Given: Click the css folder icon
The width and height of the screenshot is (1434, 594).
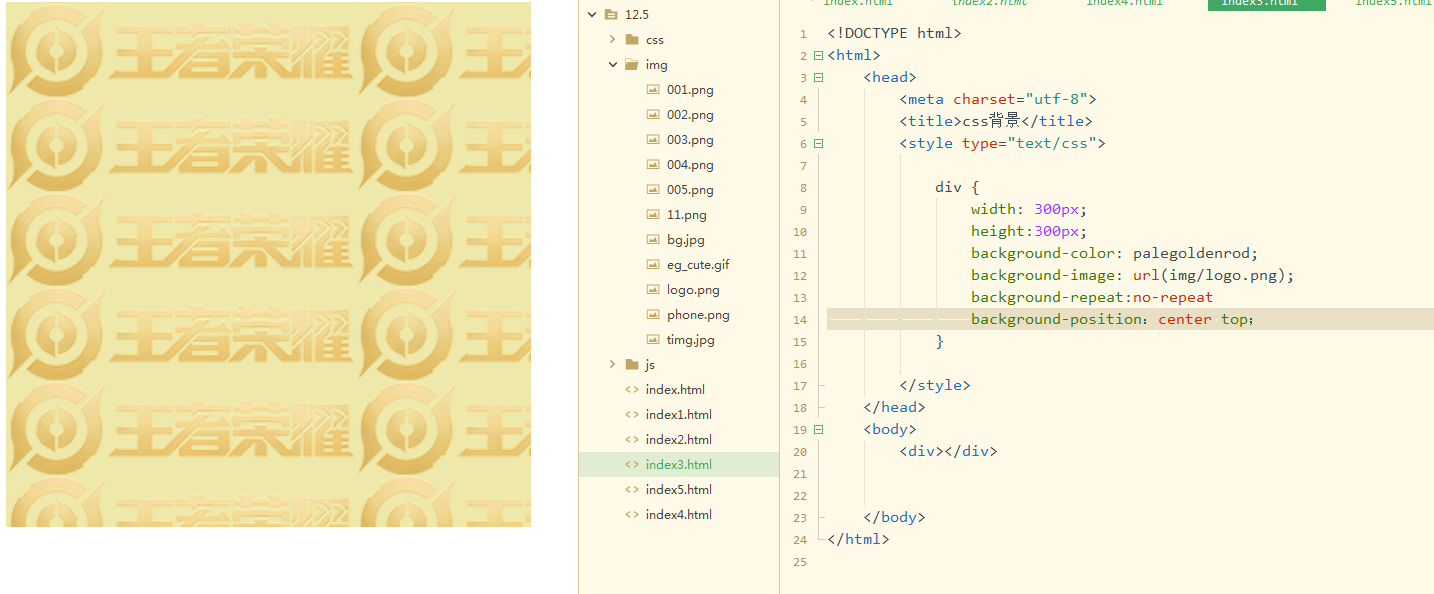Looking at the screenshot, I should [631, 40].
